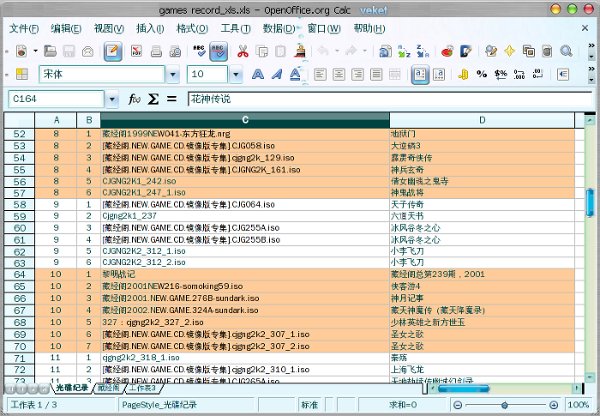Switch to the 藏经阁 sheet tab
Screen dimensions: 600x416
coord(108,388)
